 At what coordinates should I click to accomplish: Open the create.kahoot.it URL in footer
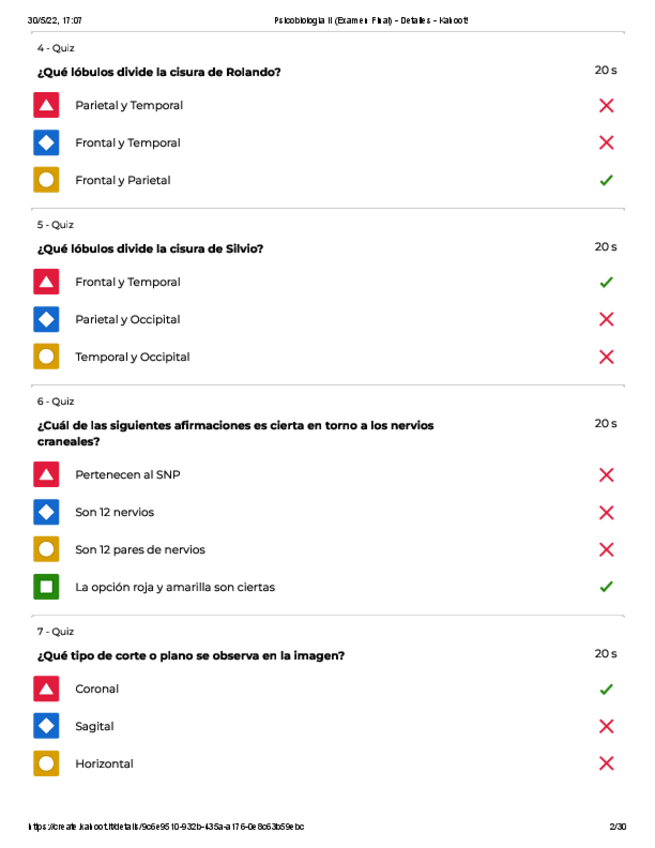[x=167, y=827]
